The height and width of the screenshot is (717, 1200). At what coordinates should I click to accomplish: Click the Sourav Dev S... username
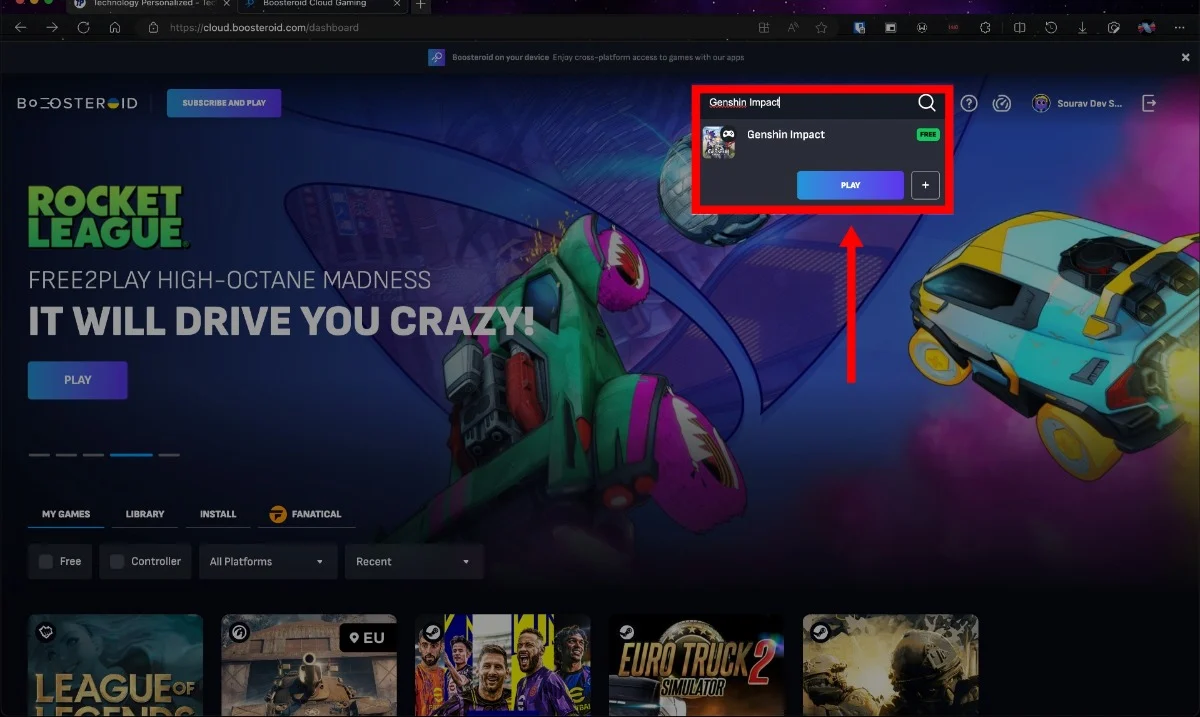1089,104
